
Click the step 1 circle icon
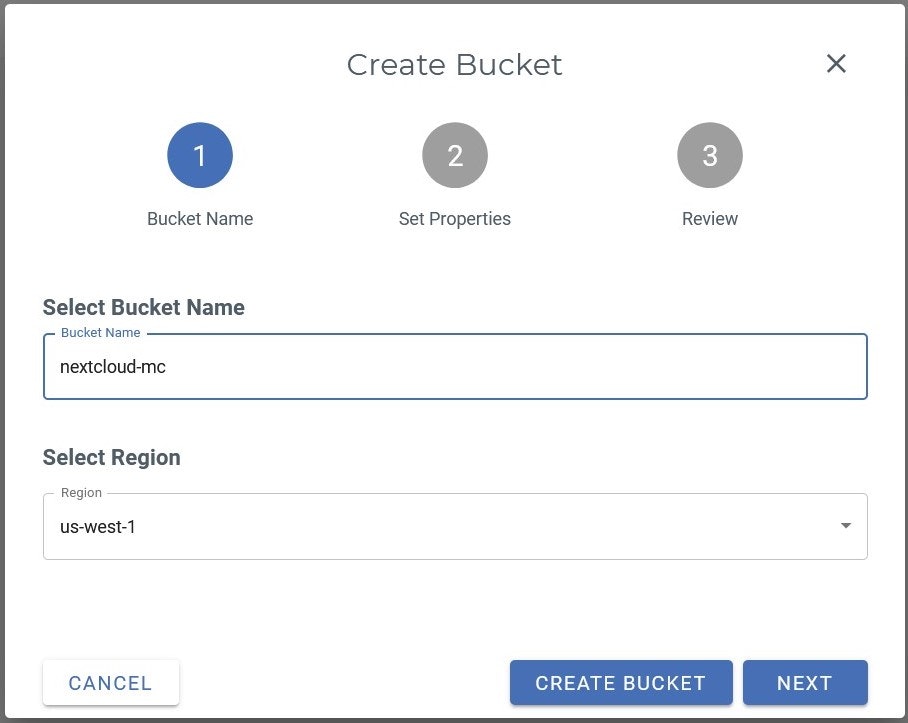click(200, 155)
